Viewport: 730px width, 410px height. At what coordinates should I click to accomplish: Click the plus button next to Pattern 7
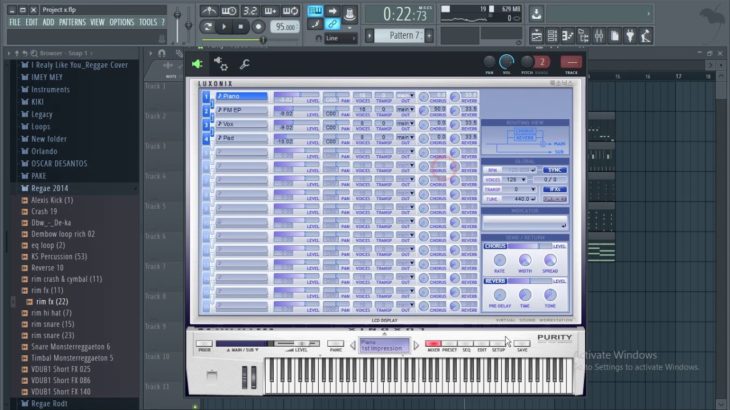[429, 35]
